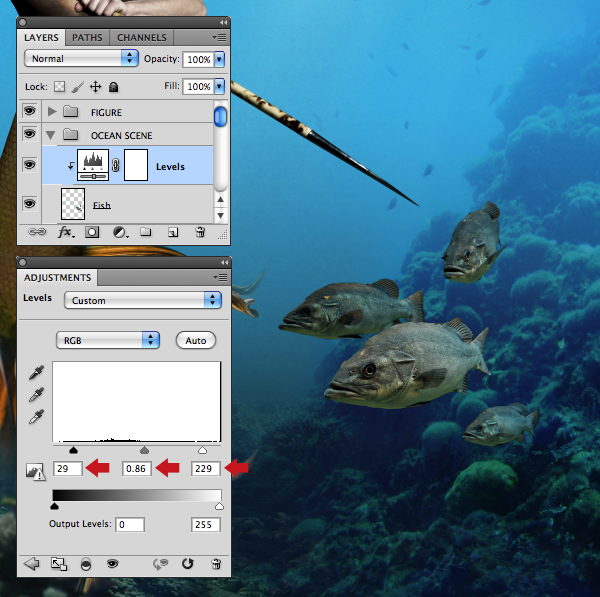Click the Fill 100% field
Viewport: 600px width, 597px height.
198,86
